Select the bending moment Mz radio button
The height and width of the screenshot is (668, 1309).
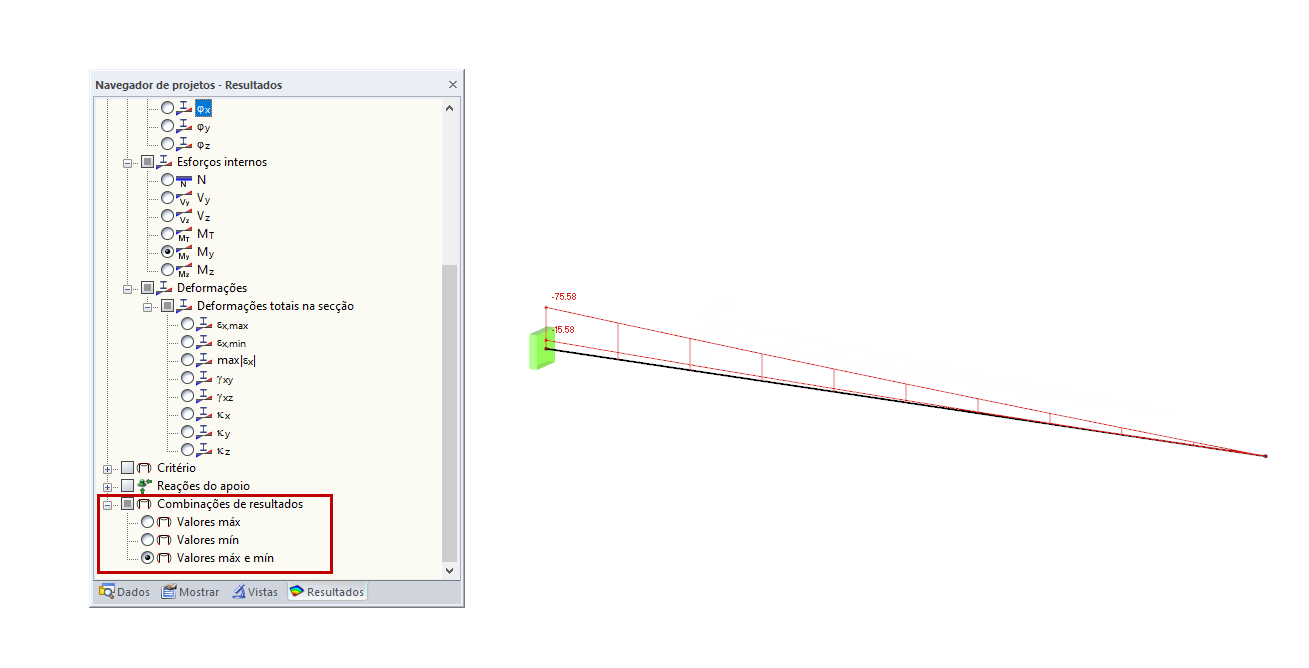167,270
